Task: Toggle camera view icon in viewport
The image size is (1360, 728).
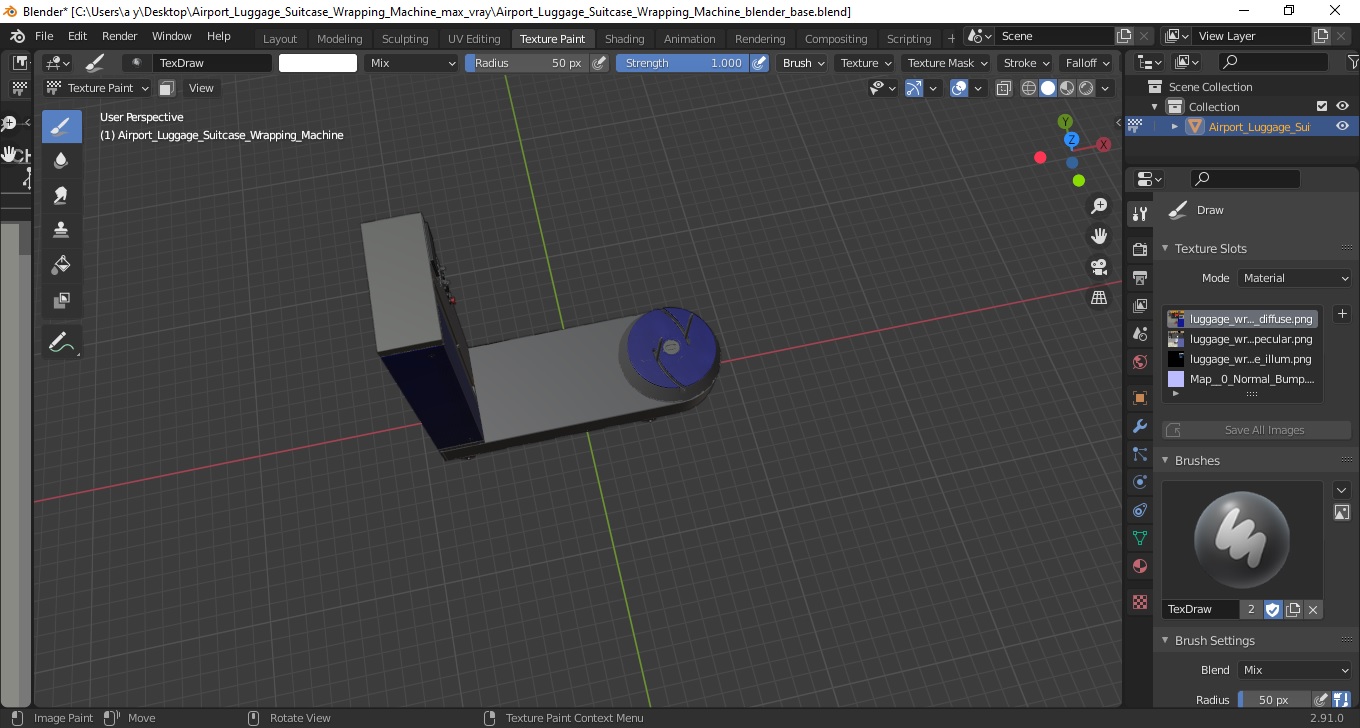Action: point(1099,267)
